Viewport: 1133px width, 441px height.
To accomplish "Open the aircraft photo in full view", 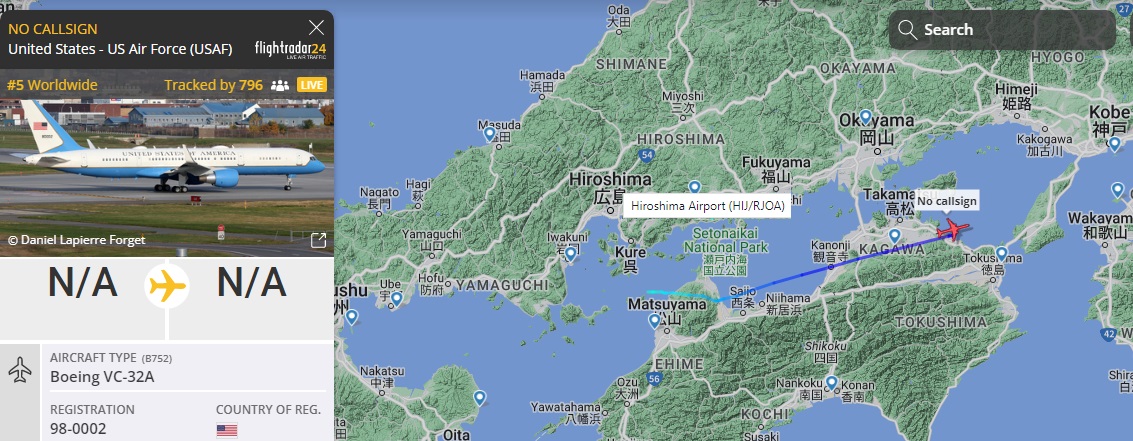I will point(318,240).
